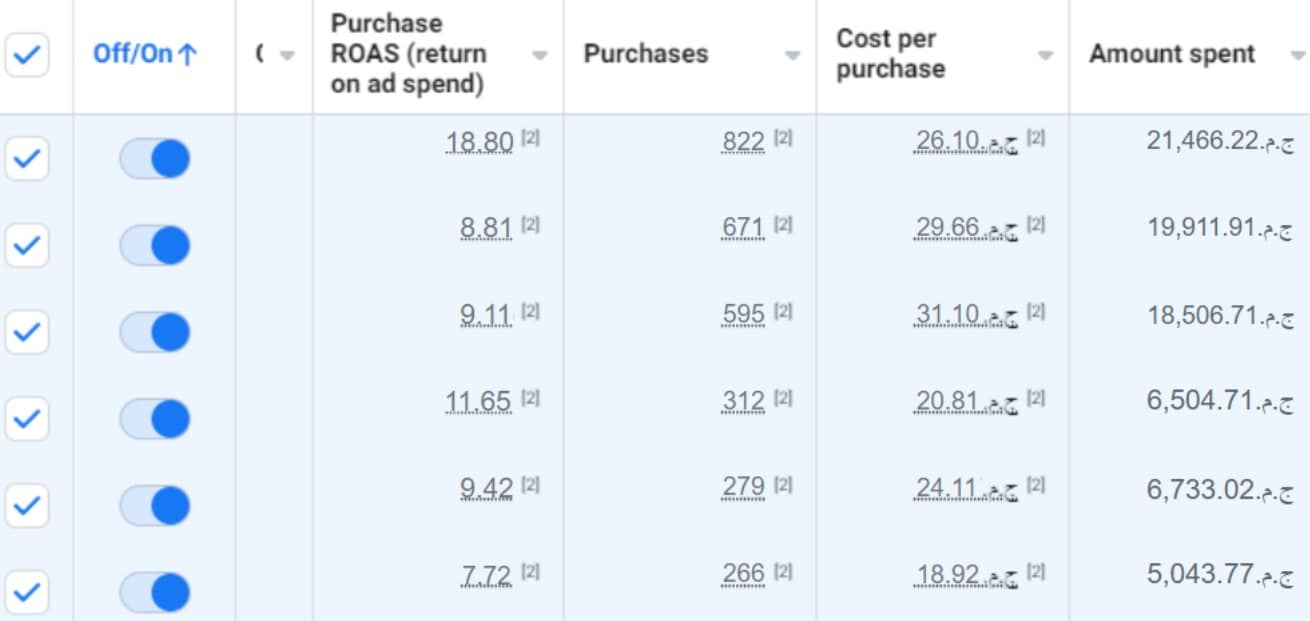Click the footnote [2] icon beside 822 purchases
Screen dimensions: 1310x621
[783, 140]
